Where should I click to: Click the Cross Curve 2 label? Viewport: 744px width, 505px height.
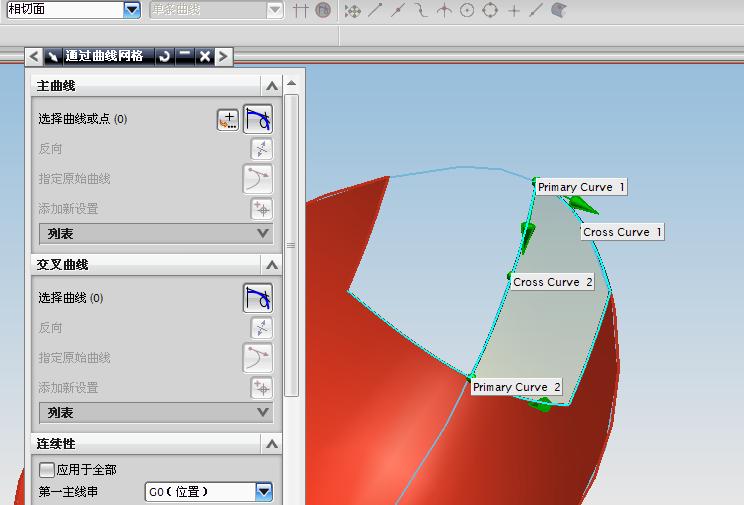coord(552,282)
